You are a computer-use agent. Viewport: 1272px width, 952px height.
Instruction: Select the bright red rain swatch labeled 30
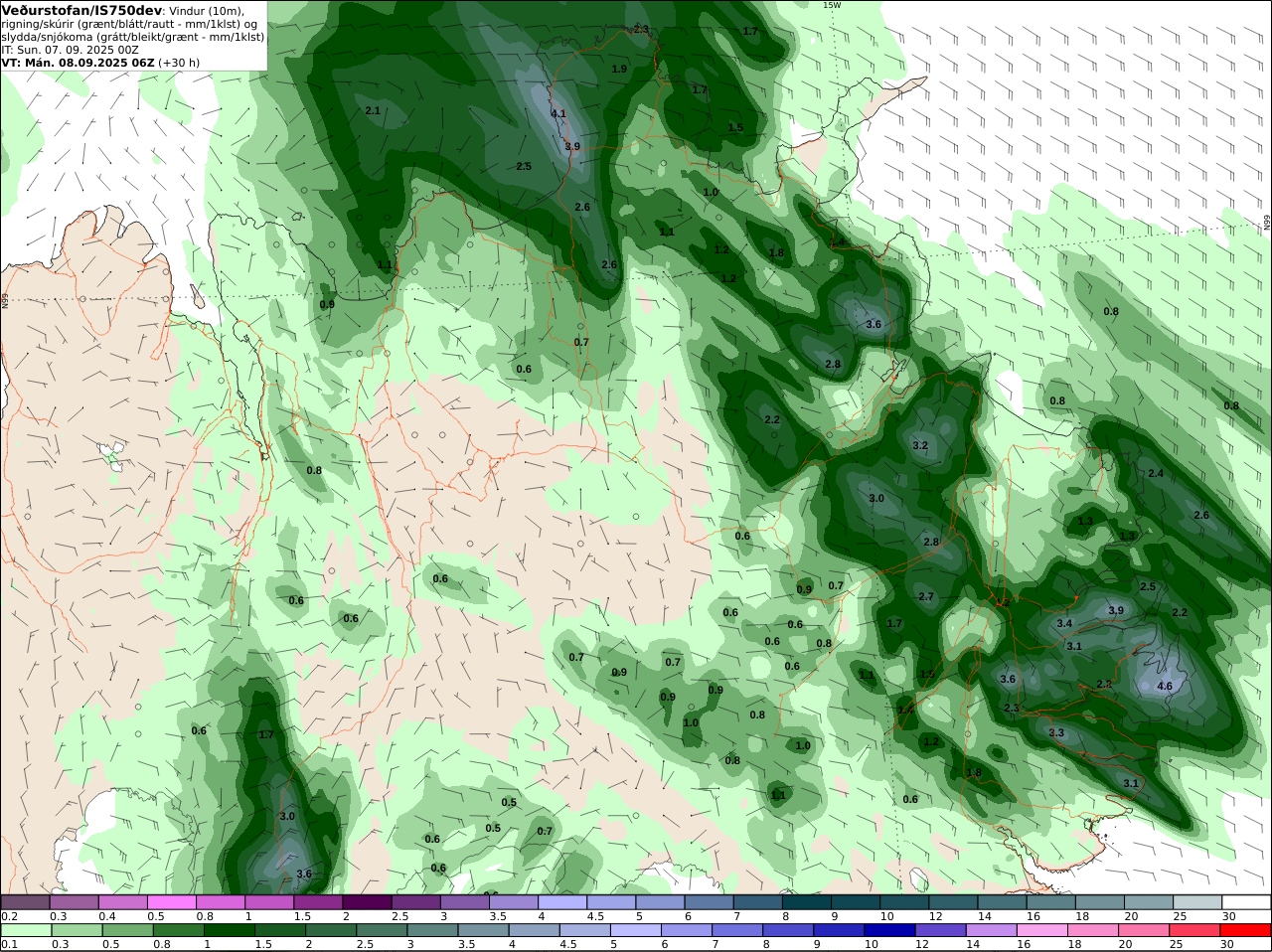pos(1246,930)
